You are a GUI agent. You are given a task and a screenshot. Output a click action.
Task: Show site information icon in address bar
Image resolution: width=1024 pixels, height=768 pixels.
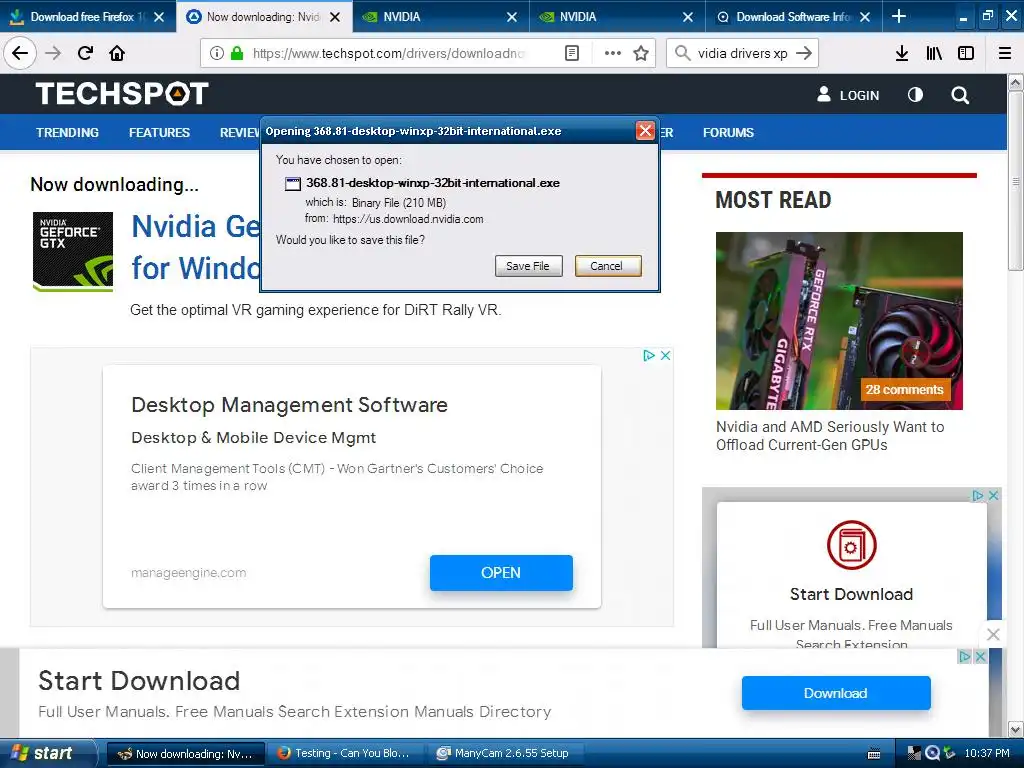217,53
